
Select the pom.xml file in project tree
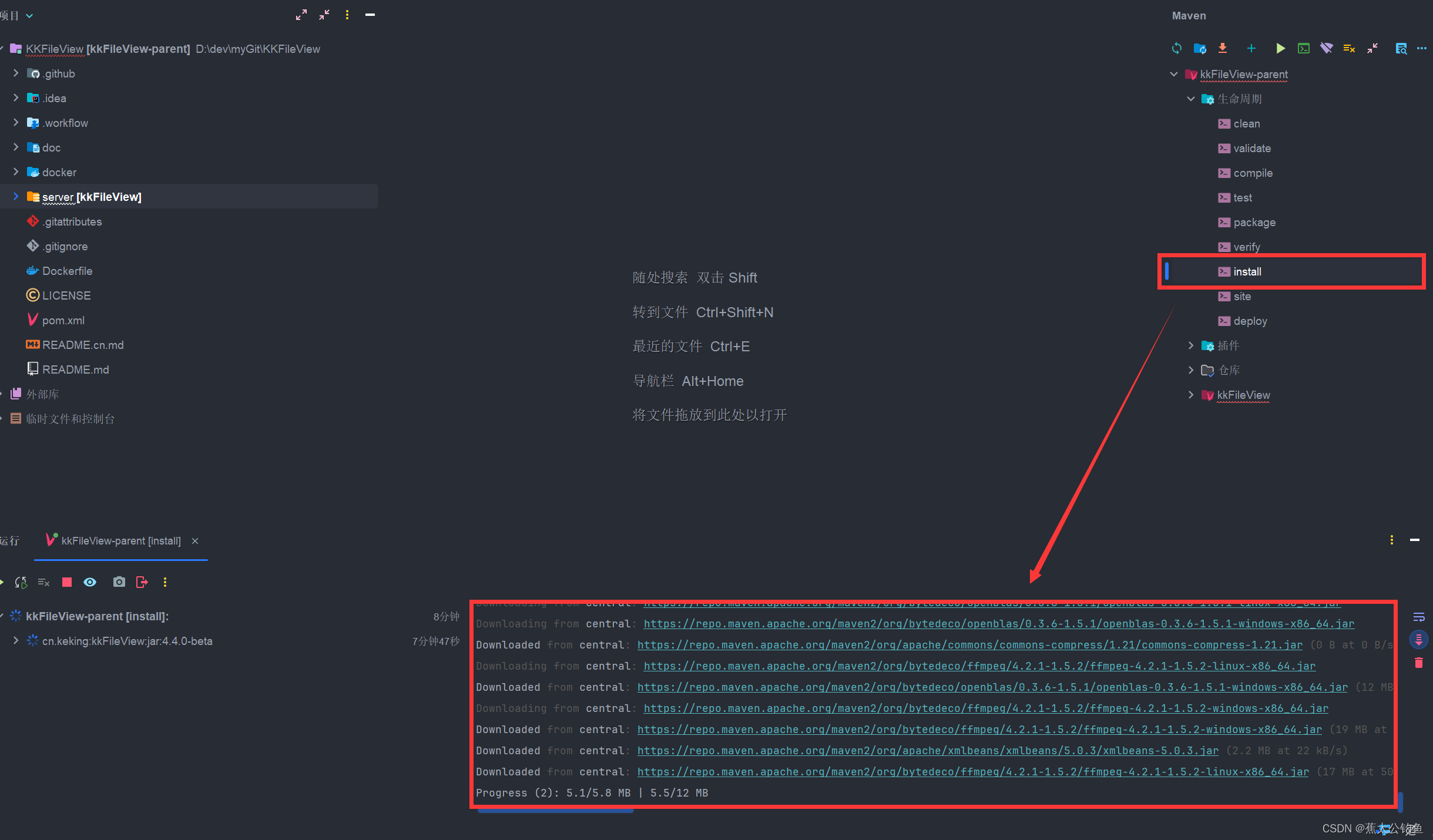tap(63, 320)
